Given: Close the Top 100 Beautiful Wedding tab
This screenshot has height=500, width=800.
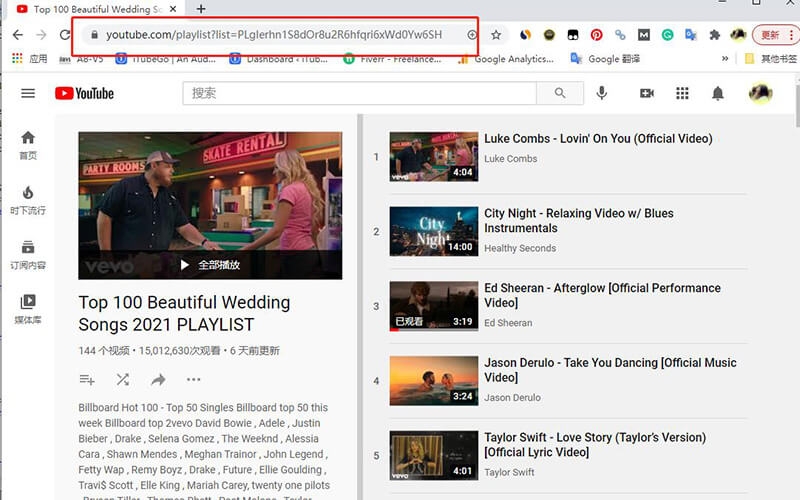Looking at the screenshot, I should 173,9.
